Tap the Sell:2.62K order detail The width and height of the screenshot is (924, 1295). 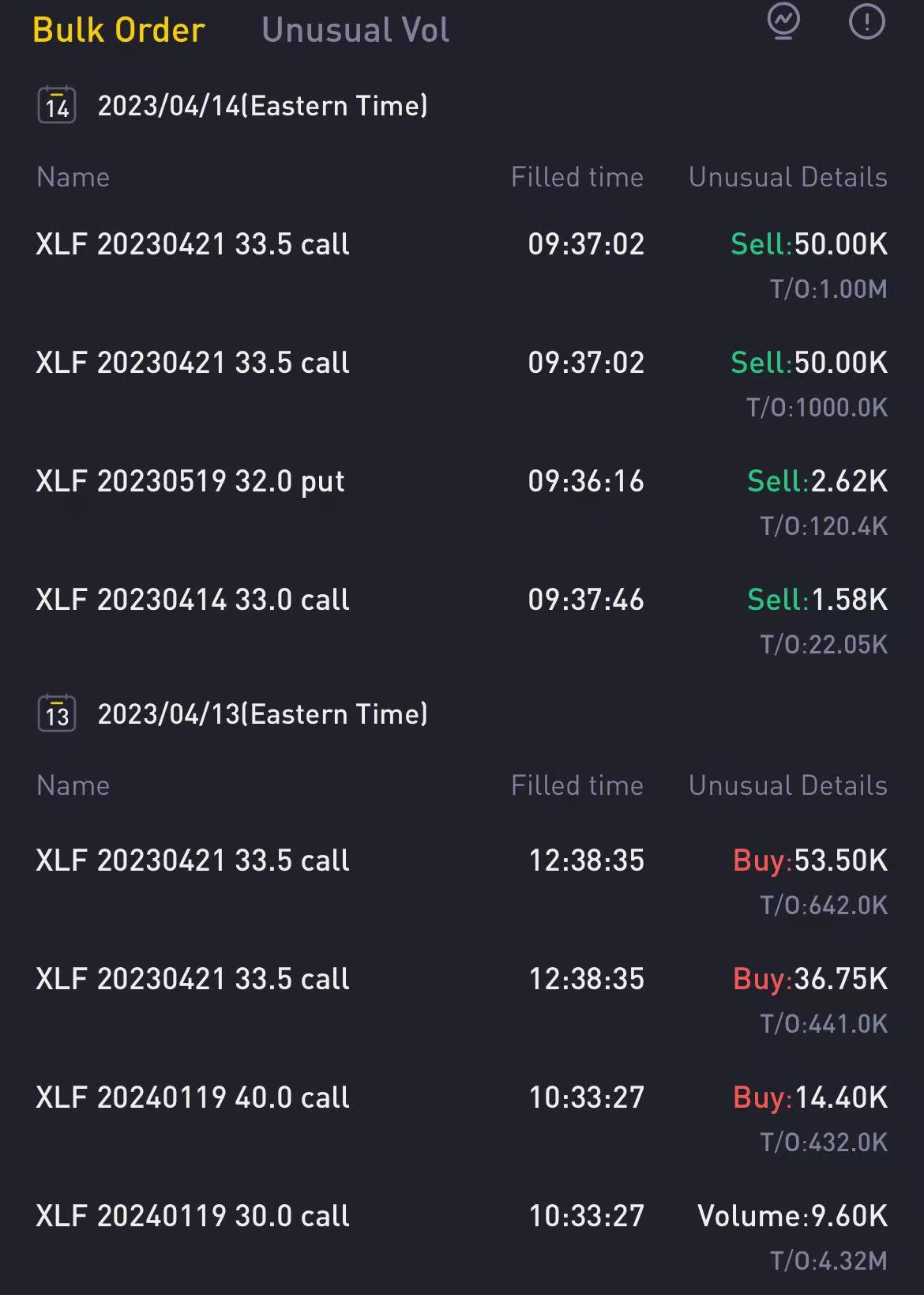tap(817, 481)
